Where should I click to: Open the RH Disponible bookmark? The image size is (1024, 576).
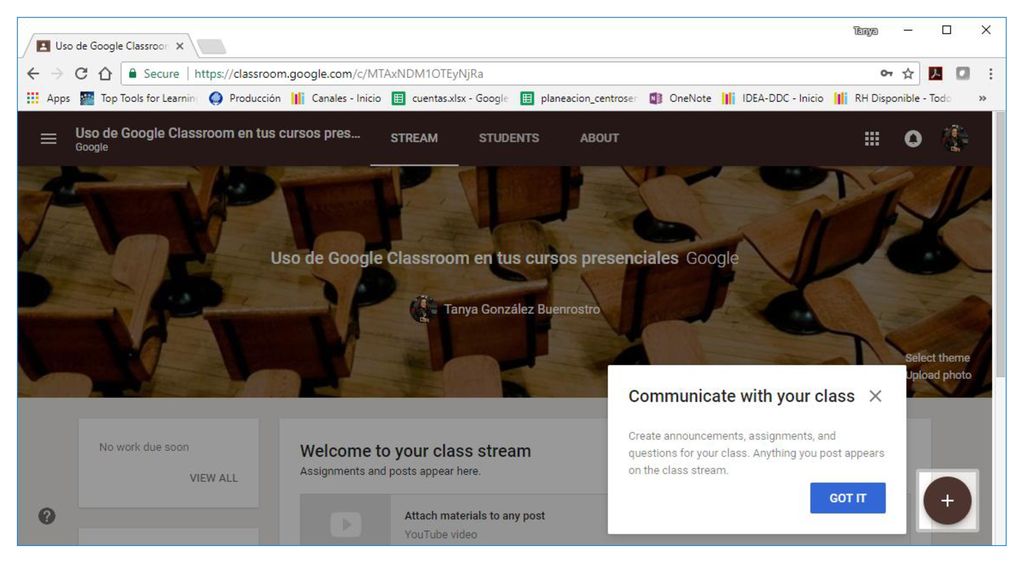893,98
